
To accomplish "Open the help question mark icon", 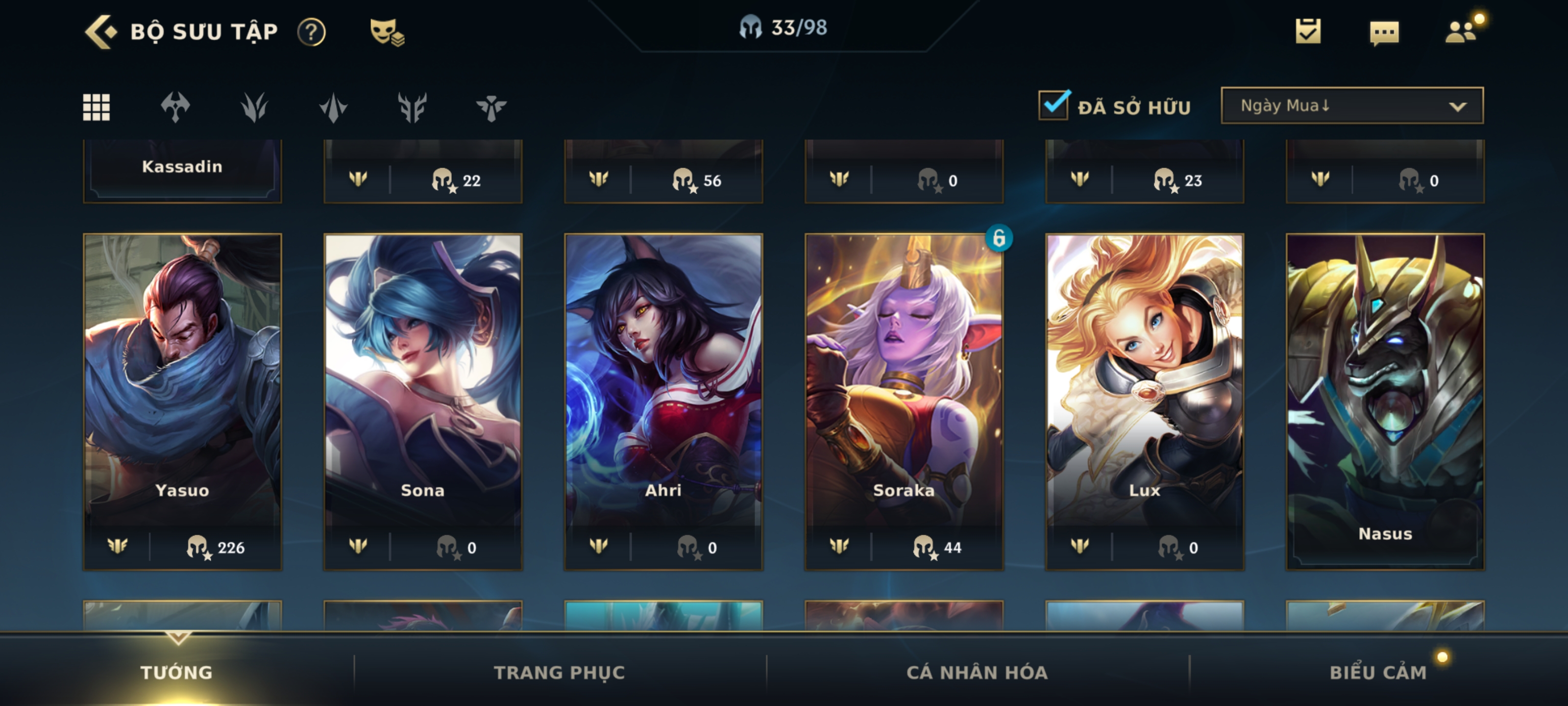I will tap(311, 32).
